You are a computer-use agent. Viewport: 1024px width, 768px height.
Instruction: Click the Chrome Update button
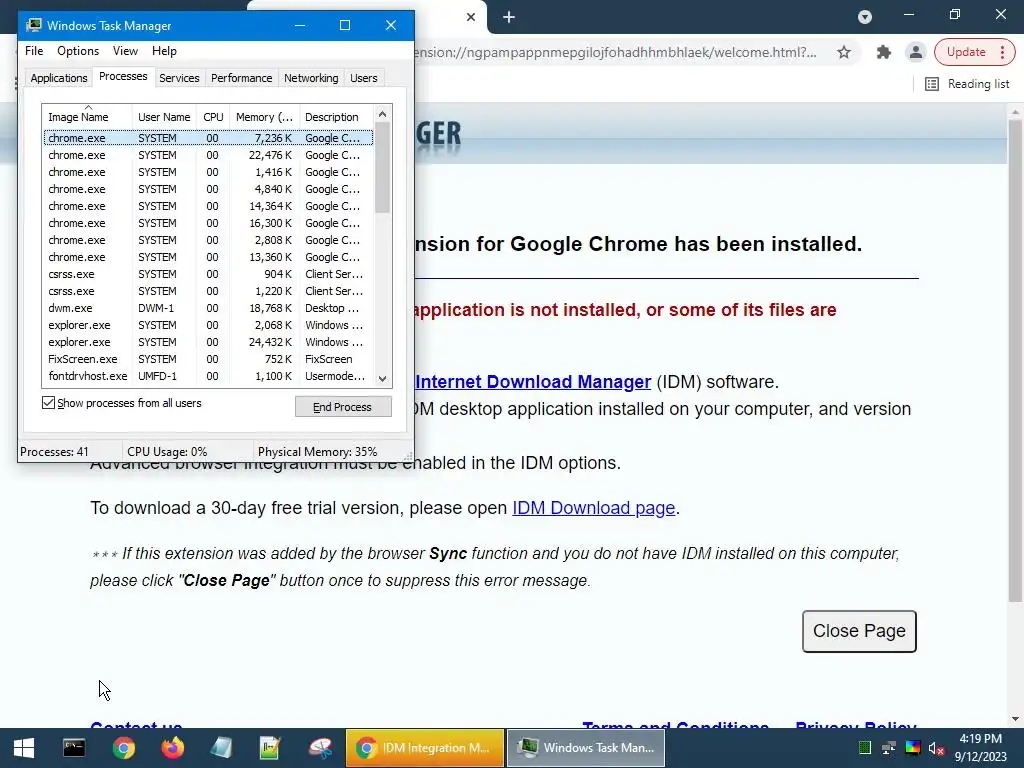pyautogui.click(x=966, y=52)
